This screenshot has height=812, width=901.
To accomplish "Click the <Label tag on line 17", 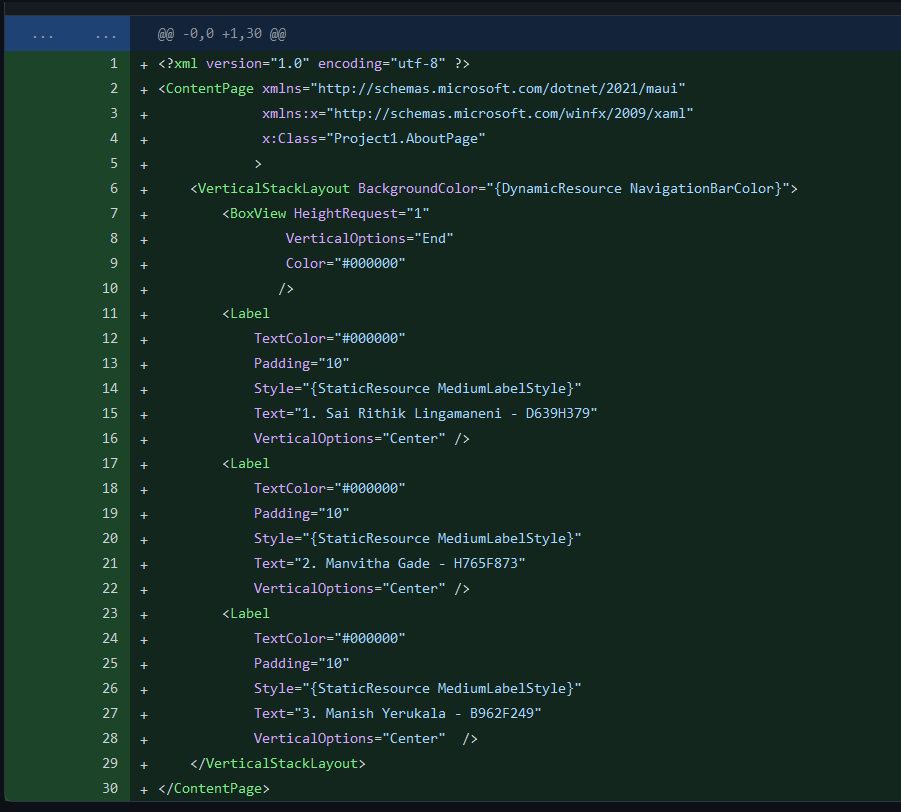I will pyautogui.click(x=246, y=464).
